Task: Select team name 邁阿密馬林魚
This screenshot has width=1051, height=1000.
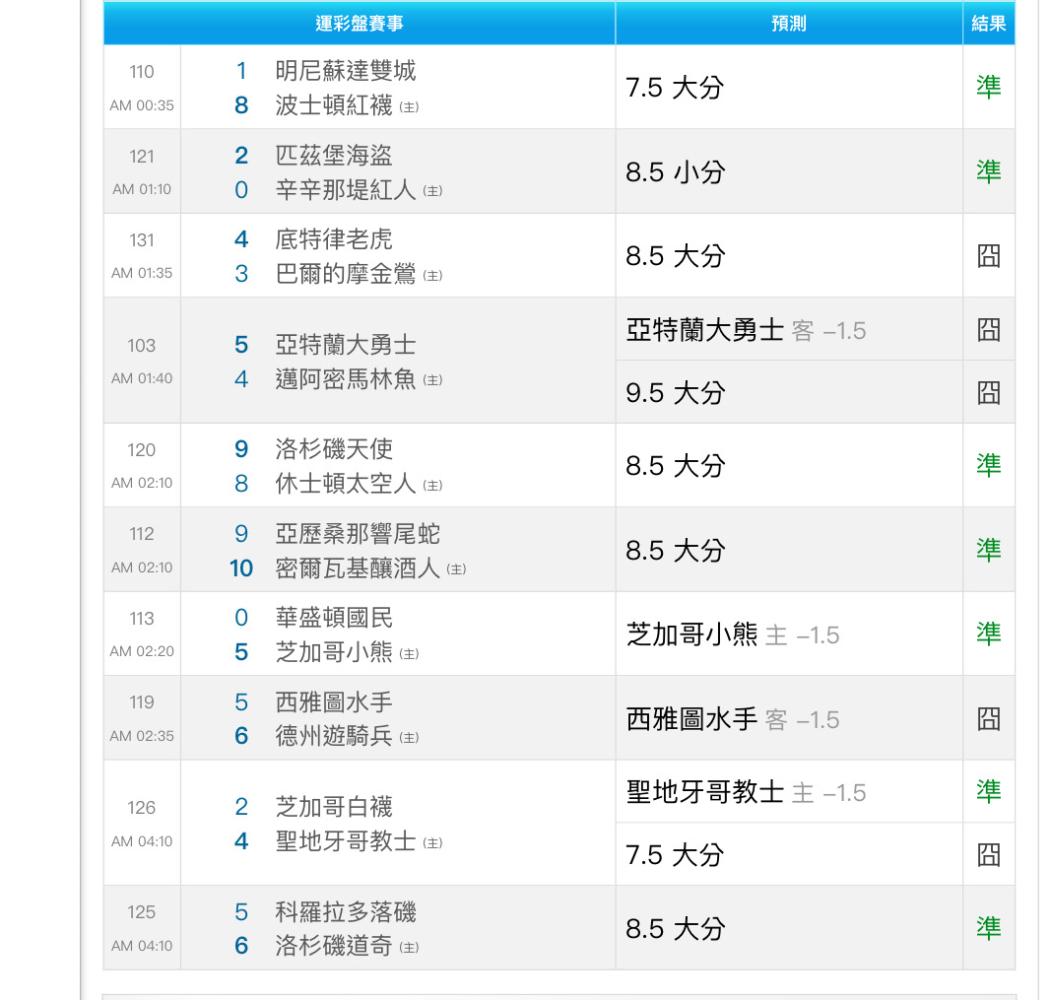Action: tap(346, 379)
